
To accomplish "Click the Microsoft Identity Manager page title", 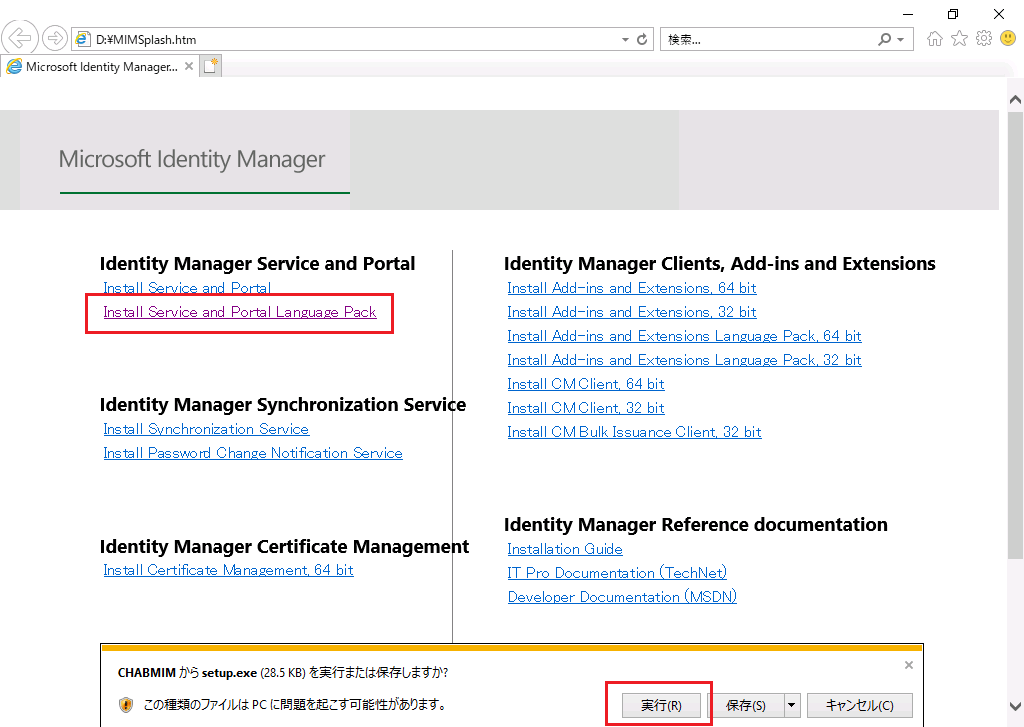I will pyautogui.click(x=192, y=159).
